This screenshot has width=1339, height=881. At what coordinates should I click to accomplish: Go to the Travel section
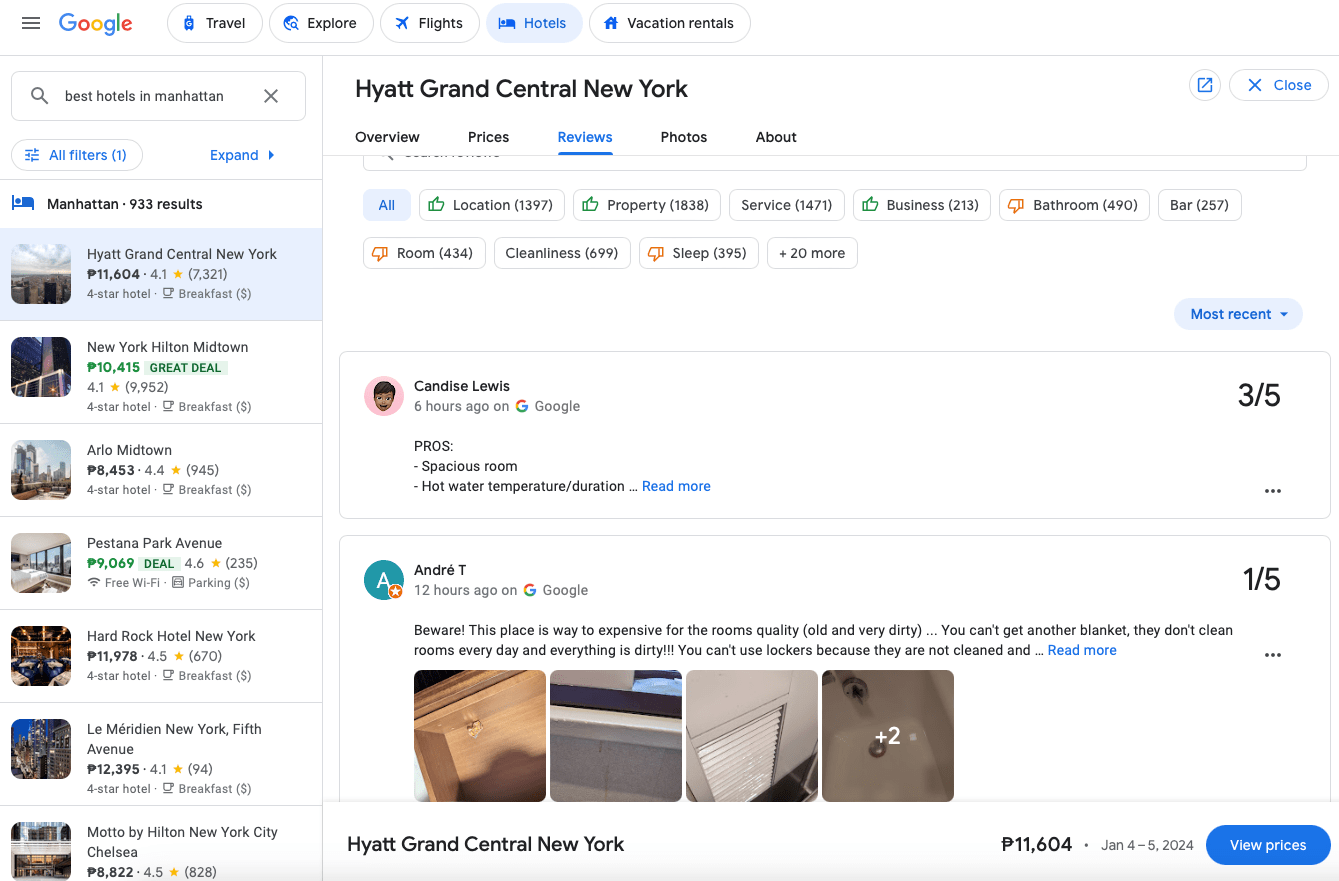pyautogui.click(x=215, y=23)
